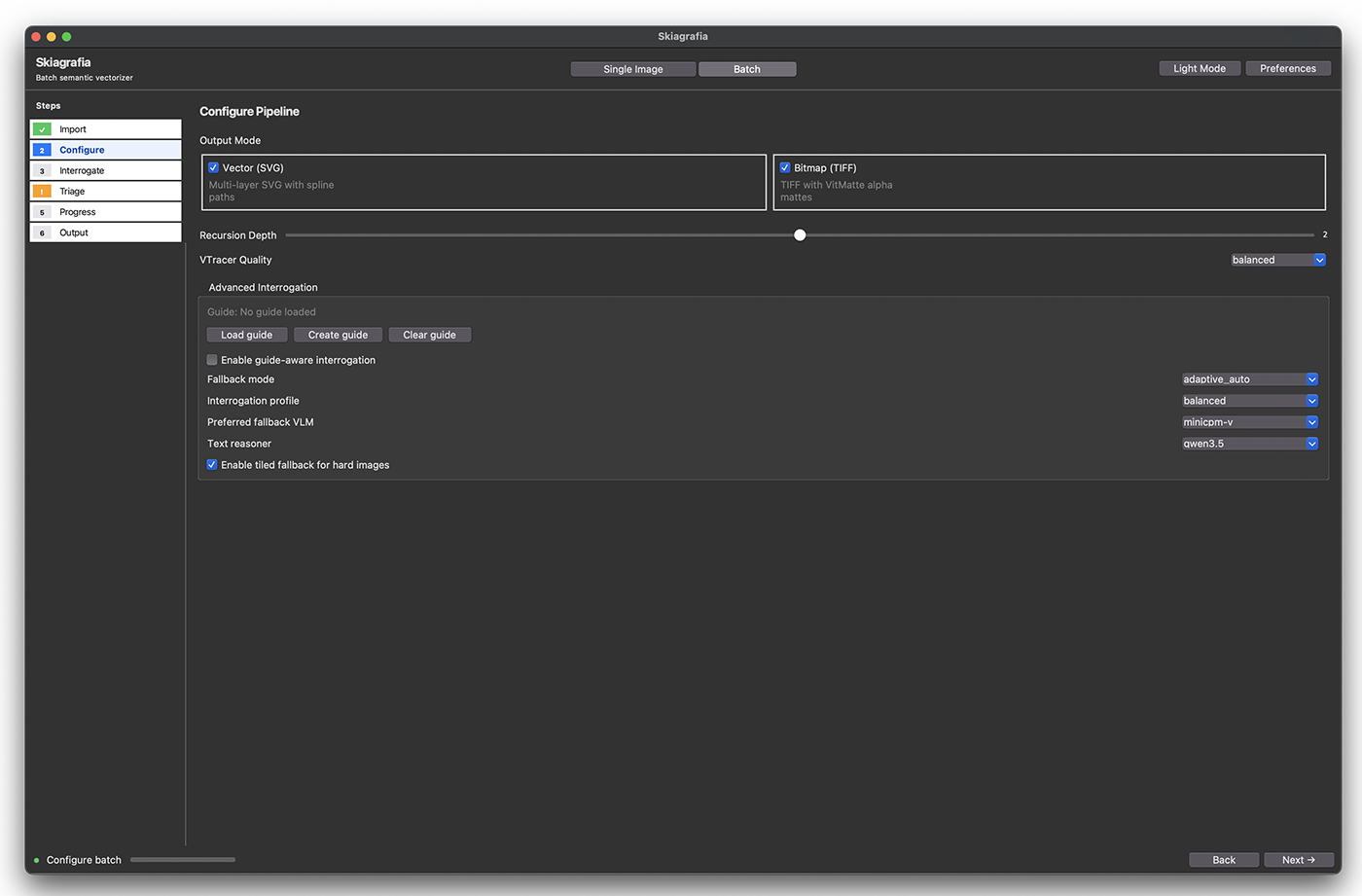Click the Output step 6 badge

pos(42,233)
